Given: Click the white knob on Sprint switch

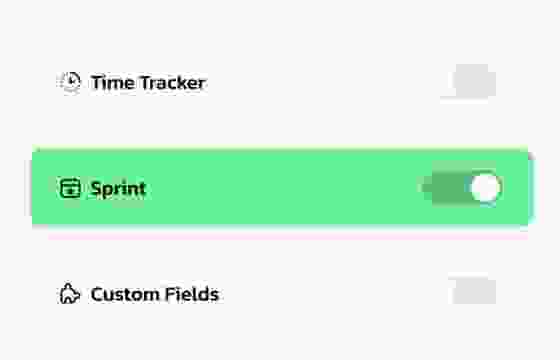Looking at the screenshot, I should point(485,188).
